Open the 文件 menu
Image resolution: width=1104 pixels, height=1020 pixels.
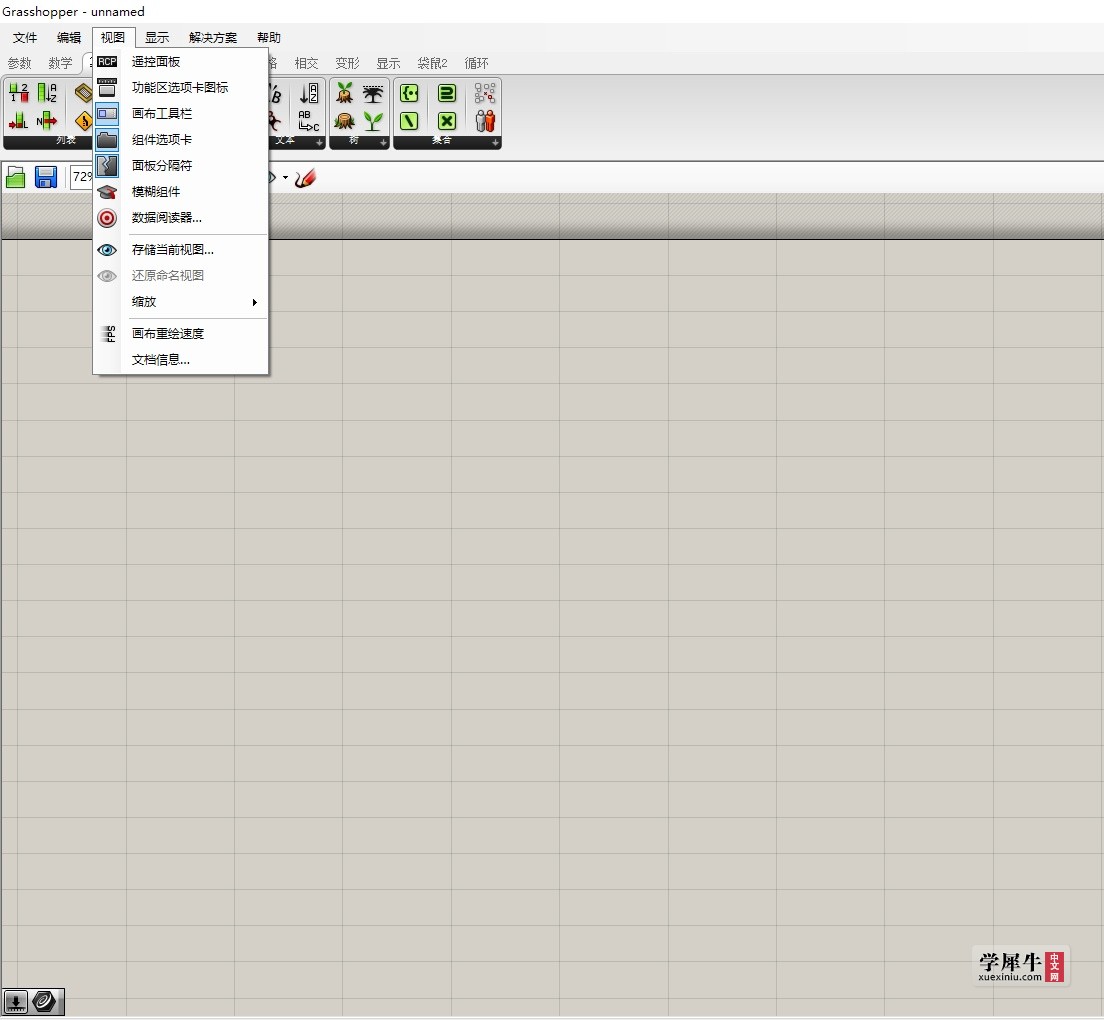pos(25,37)
